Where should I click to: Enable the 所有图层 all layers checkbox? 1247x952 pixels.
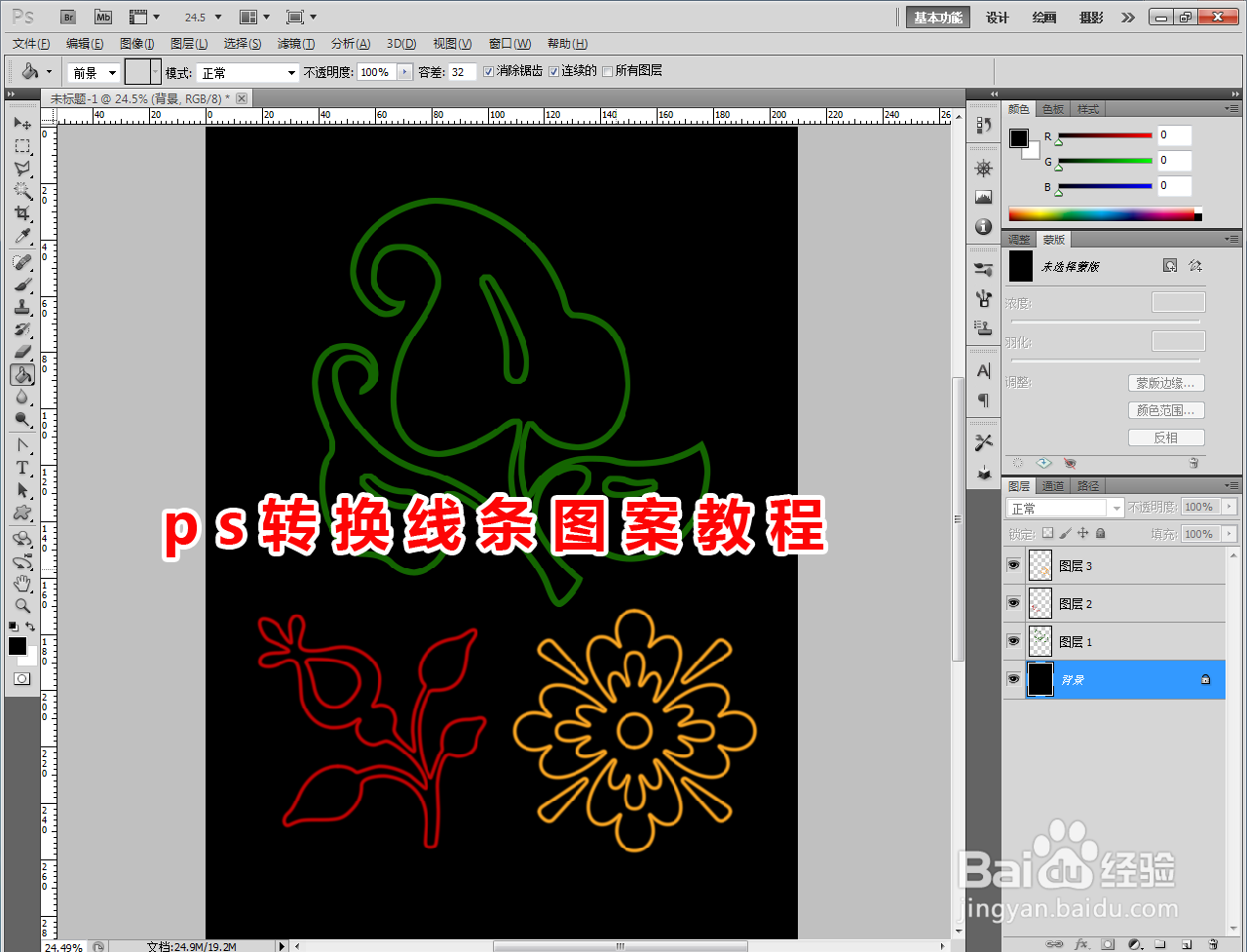click(x=608, y=71)
